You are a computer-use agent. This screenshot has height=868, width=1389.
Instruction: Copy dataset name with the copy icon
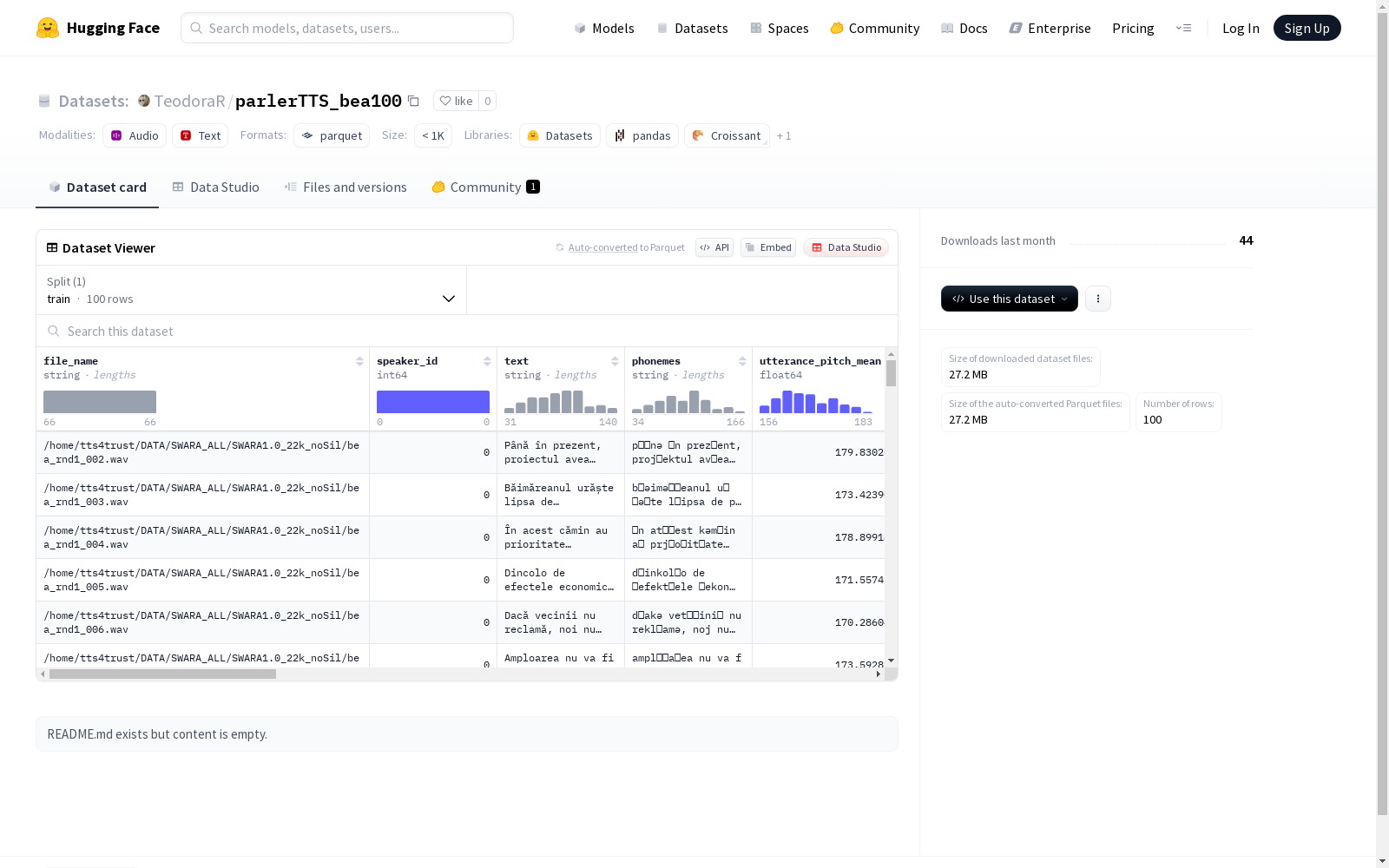[x=414, y=101]
